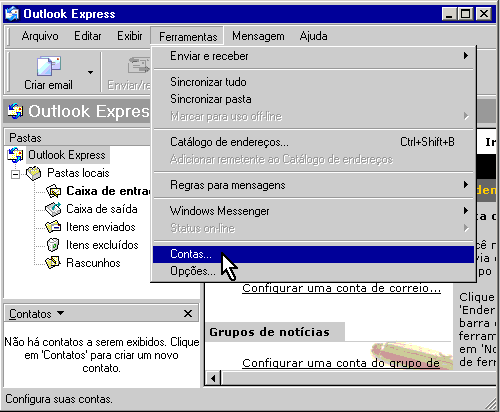The image size is (500, 412).
Task: Click the horizontal scrollbar left arrow
Action: coord(213,378)
